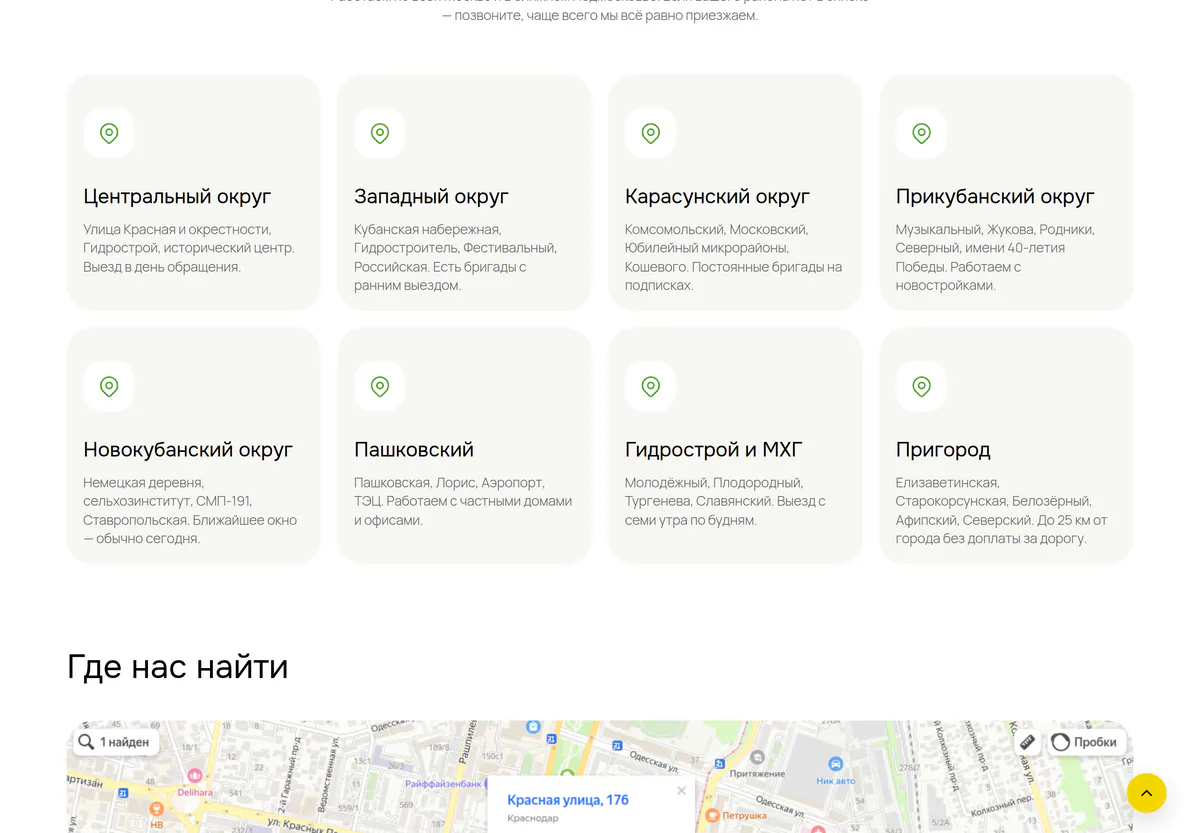This screenshot has width=1200, height=833.
Task: Click the Пашковский heading
Action: (x=414, y=449)
